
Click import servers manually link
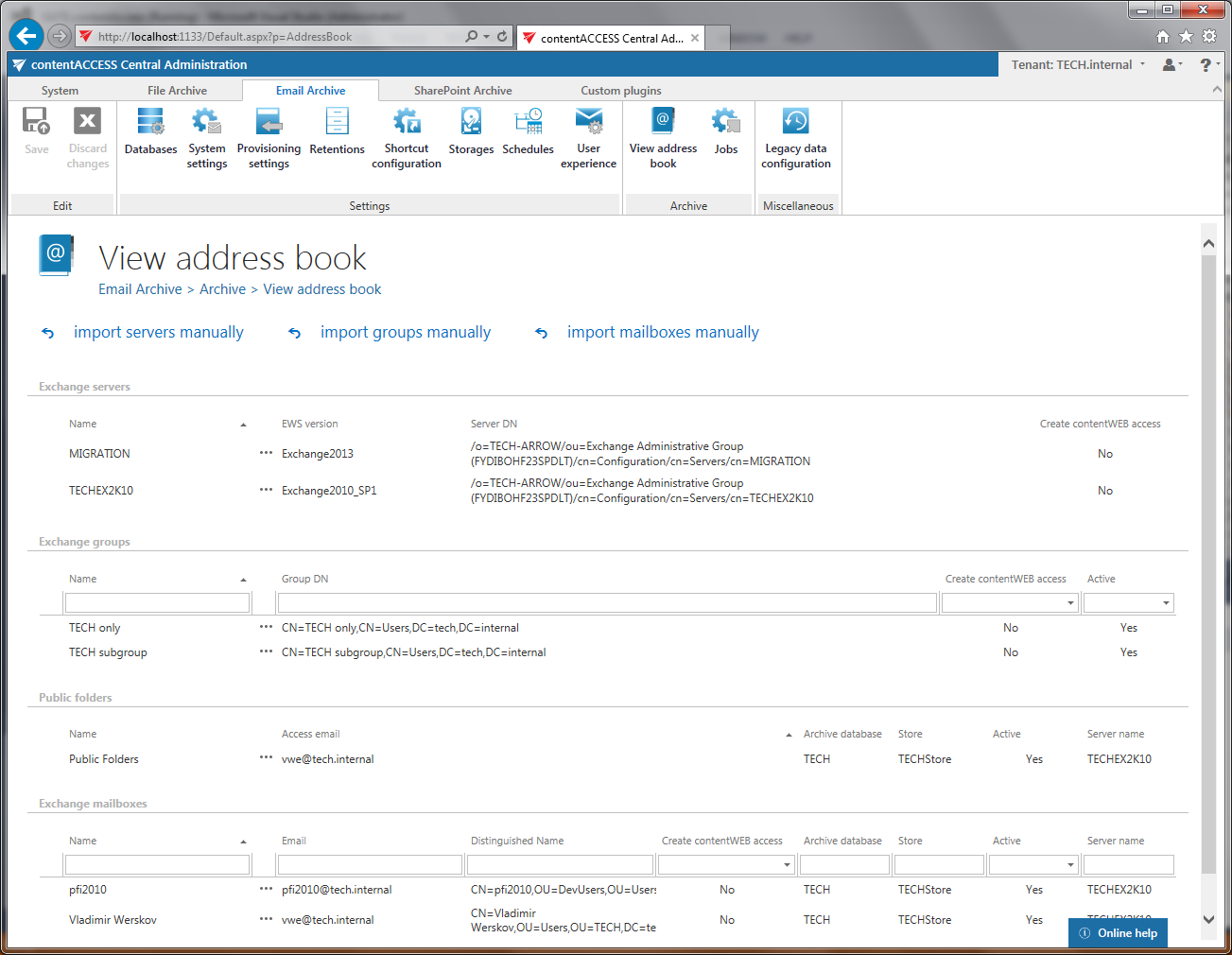[x=158, y=332]
